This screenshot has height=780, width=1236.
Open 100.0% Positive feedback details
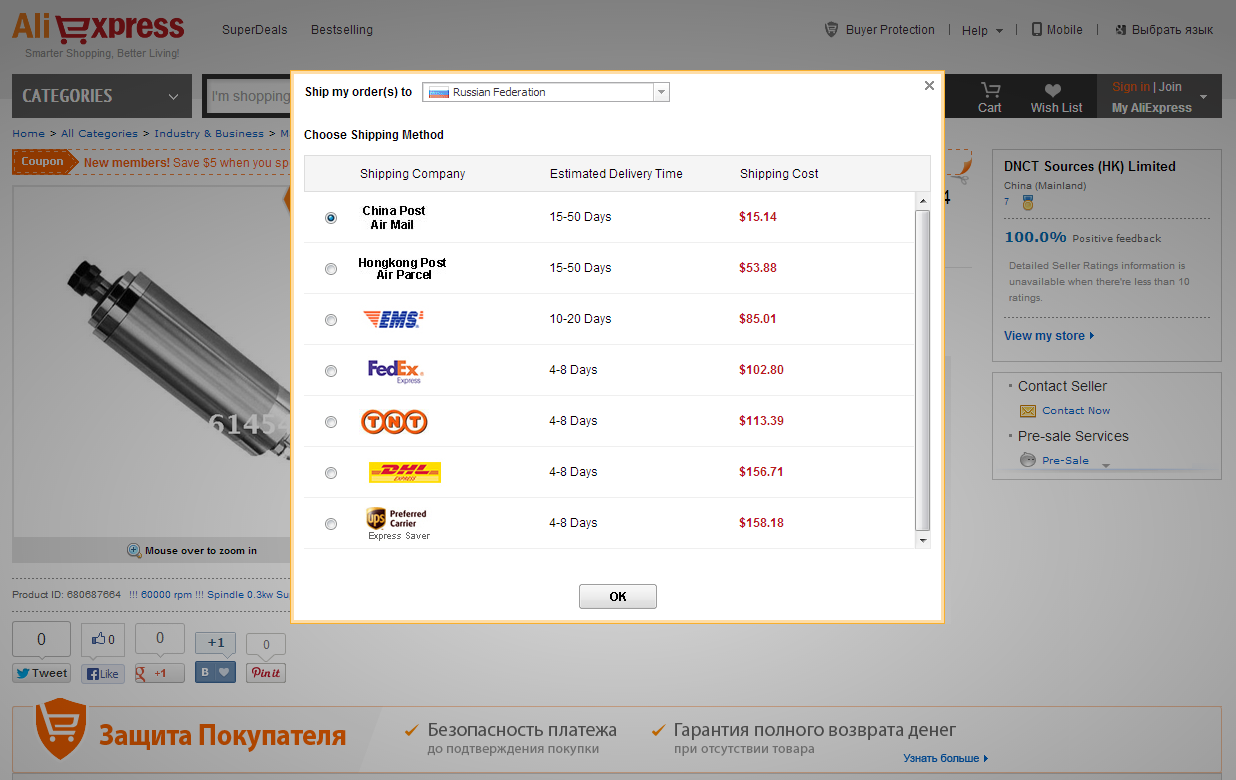1083,238
